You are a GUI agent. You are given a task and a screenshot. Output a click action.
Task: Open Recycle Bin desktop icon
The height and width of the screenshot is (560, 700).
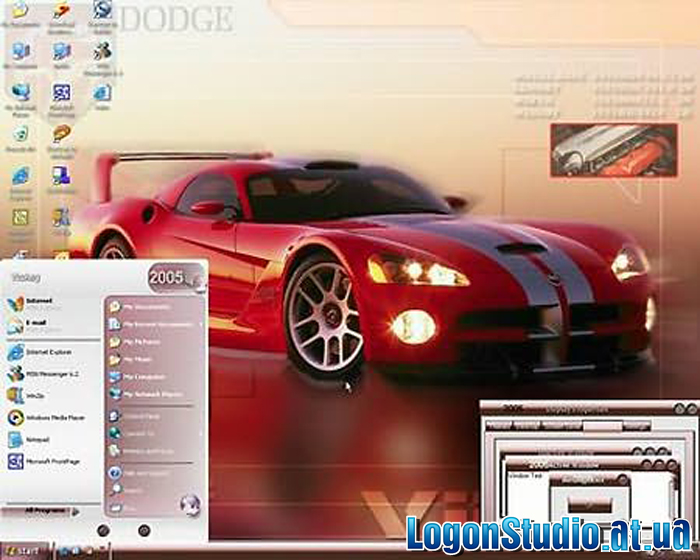(x=21, y=139)
